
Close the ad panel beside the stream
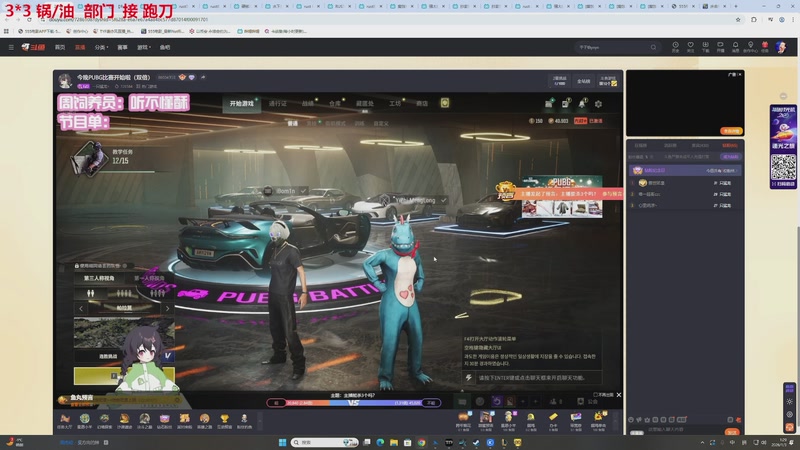pyautogui.click(x=740, y=74)
